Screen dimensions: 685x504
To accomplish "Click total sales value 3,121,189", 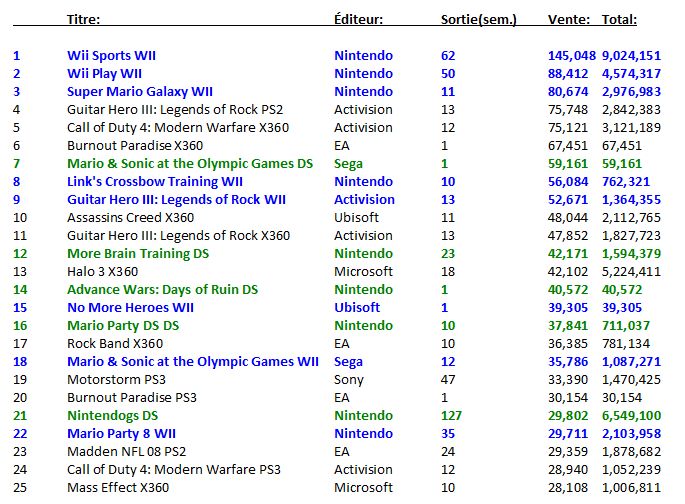I will [x=631, y=128].
